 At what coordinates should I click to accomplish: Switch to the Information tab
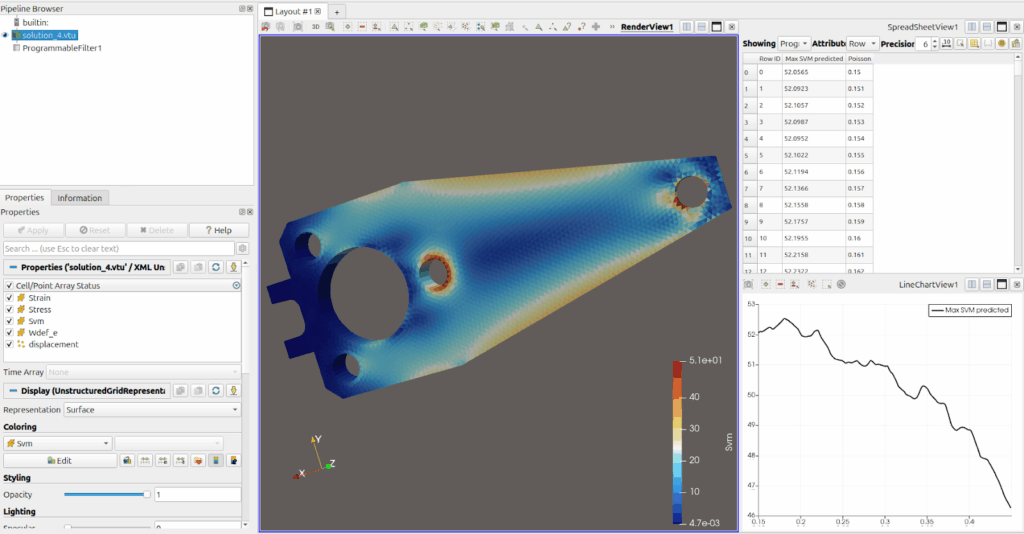click(x=79, y=198)
